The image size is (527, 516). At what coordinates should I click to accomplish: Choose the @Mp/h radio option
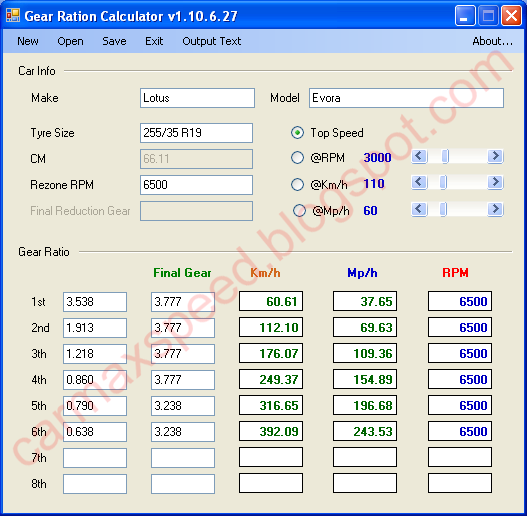coord(299,211)
